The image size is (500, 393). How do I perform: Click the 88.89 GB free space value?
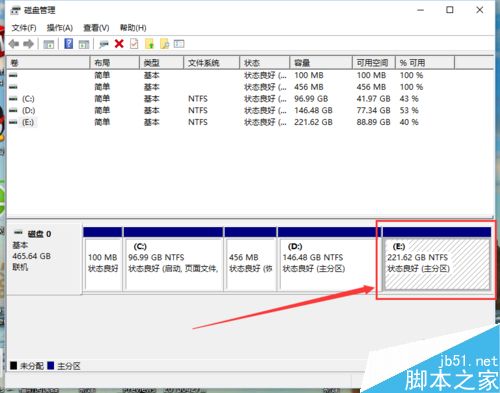pos(373,122)
